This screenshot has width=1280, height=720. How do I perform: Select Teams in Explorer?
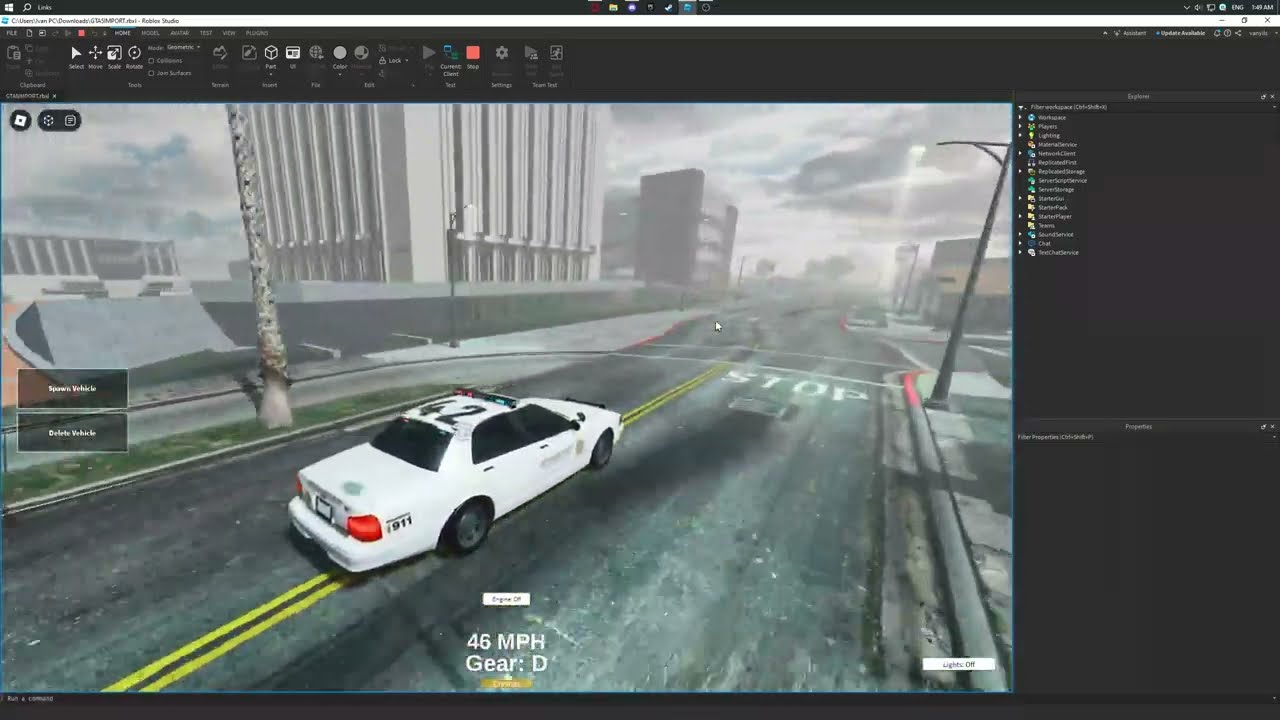[1046, 226]
